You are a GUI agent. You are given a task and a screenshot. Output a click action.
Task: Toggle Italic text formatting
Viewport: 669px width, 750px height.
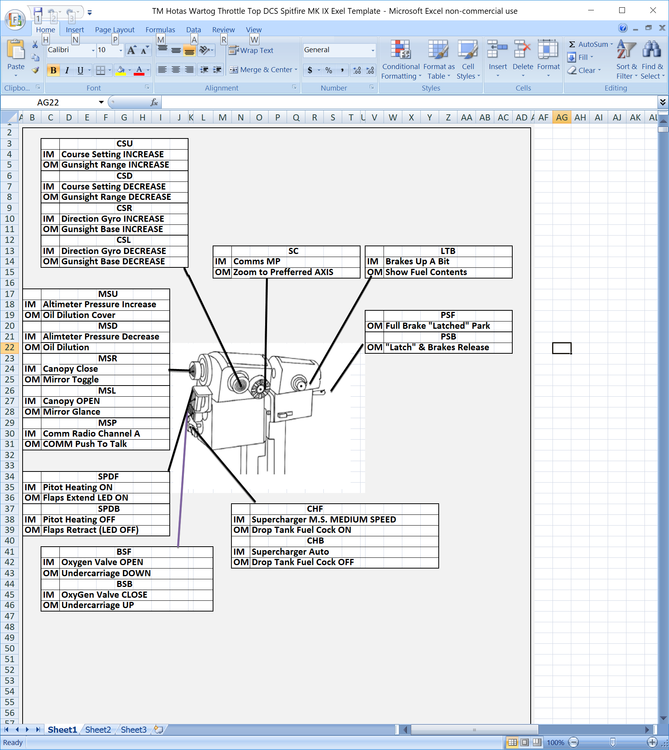(67, 70)
